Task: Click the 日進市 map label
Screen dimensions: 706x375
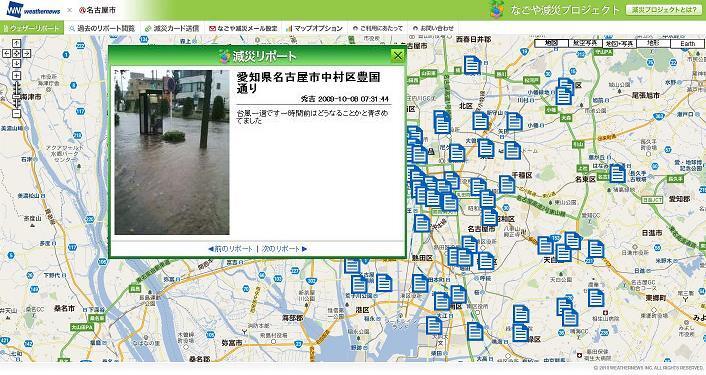Action: [x=652, y=232]
